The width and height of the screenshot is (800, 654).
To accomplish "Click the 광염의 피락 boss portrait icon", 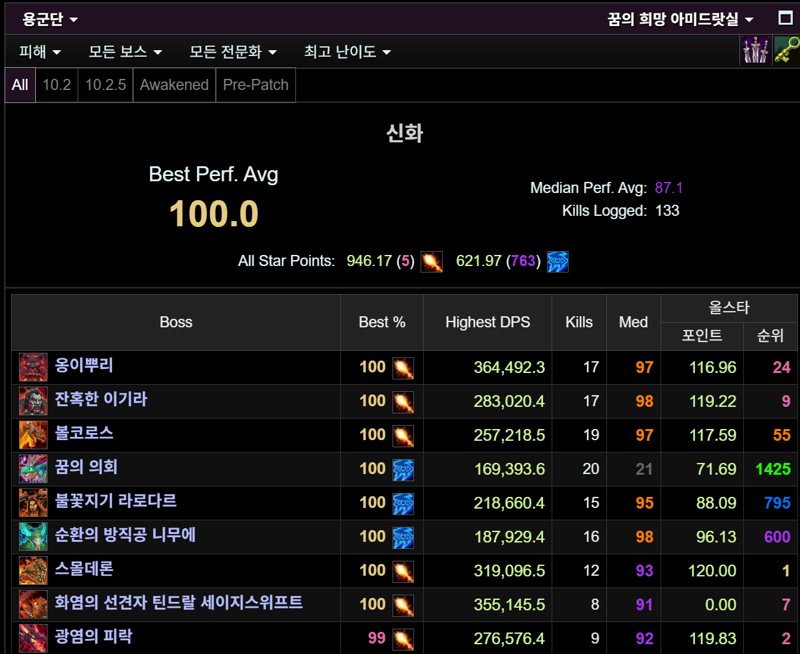I will coord(33,639).
